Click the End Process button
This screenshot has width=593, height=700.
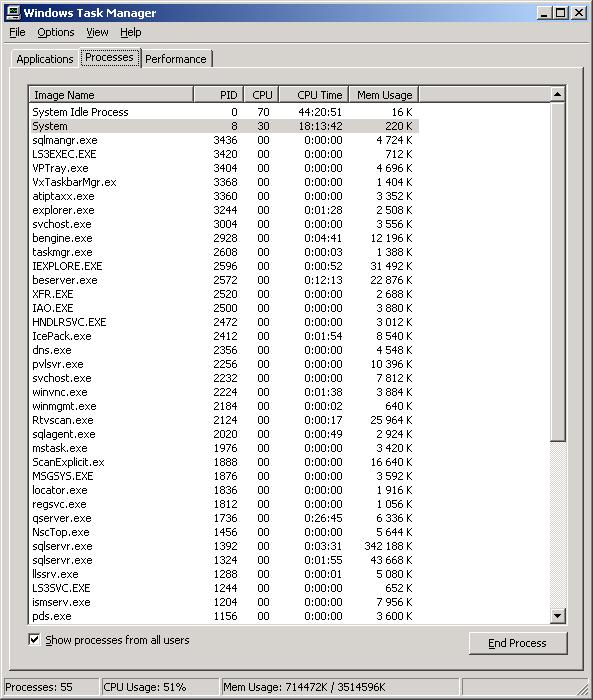coord(518,643)
